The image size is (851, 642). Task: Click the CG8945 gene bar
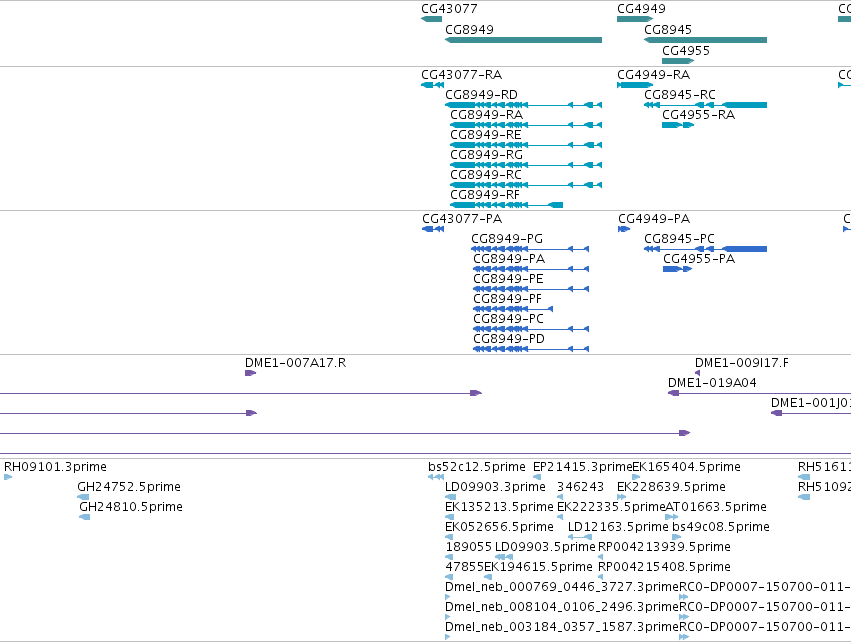[x=705, y=40]
